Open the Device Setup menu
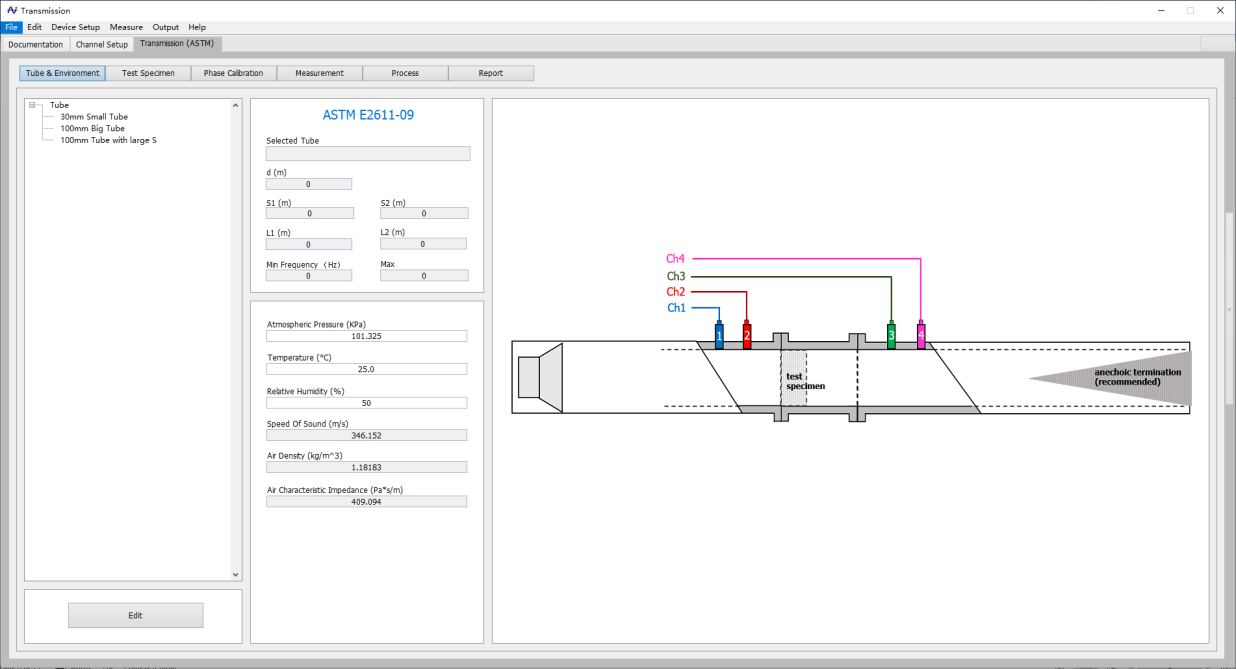The image size is (1236, 669). [76, 27]
